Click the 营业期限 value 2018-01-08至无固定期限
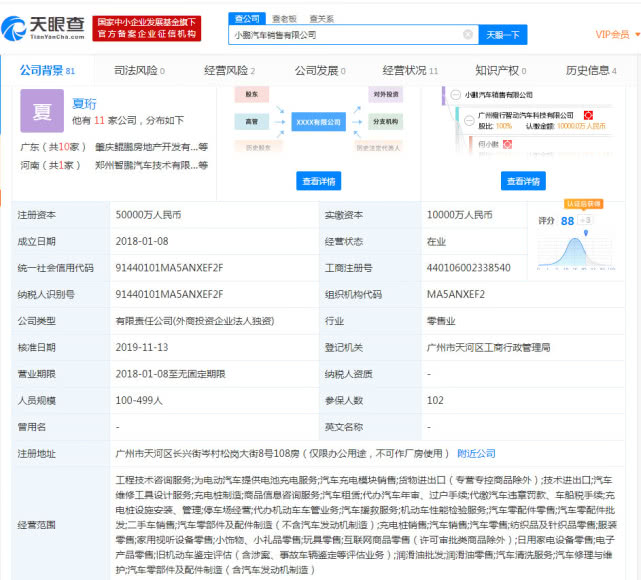 click(170, 374)
